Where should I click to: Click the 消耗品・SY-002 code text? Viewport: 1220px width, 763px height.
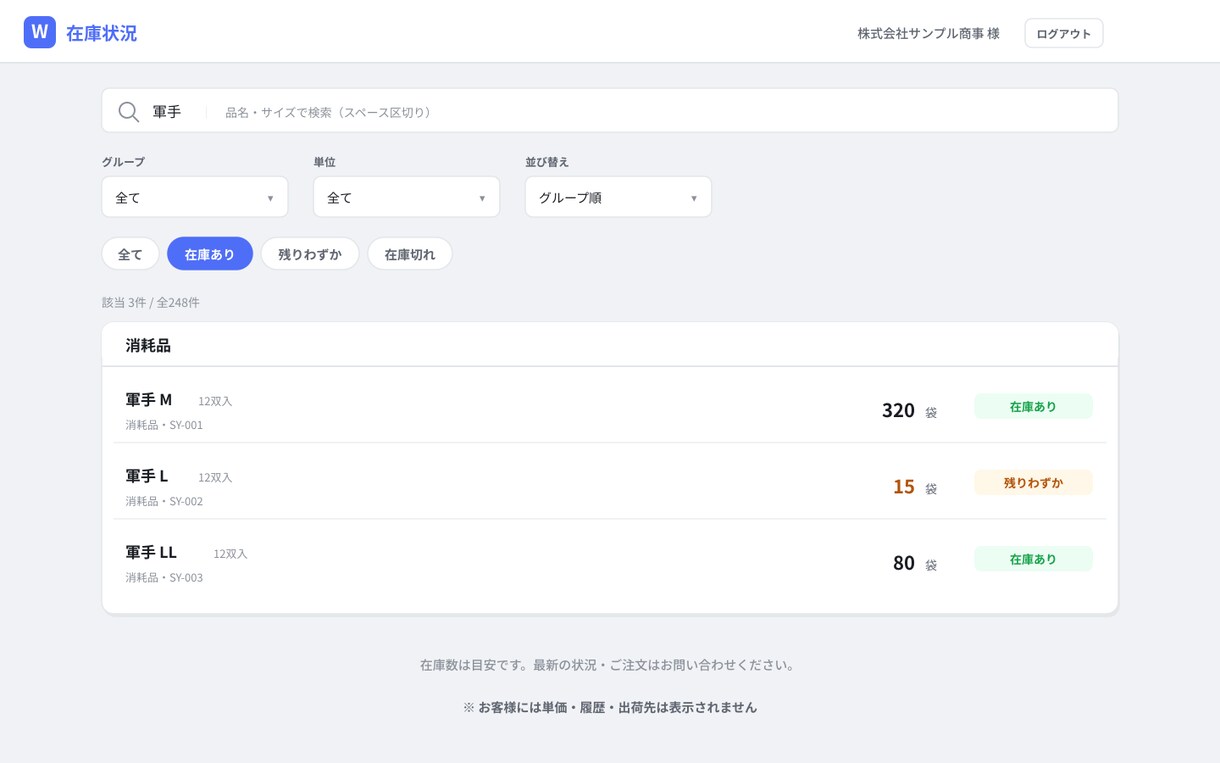coord(164,501)
